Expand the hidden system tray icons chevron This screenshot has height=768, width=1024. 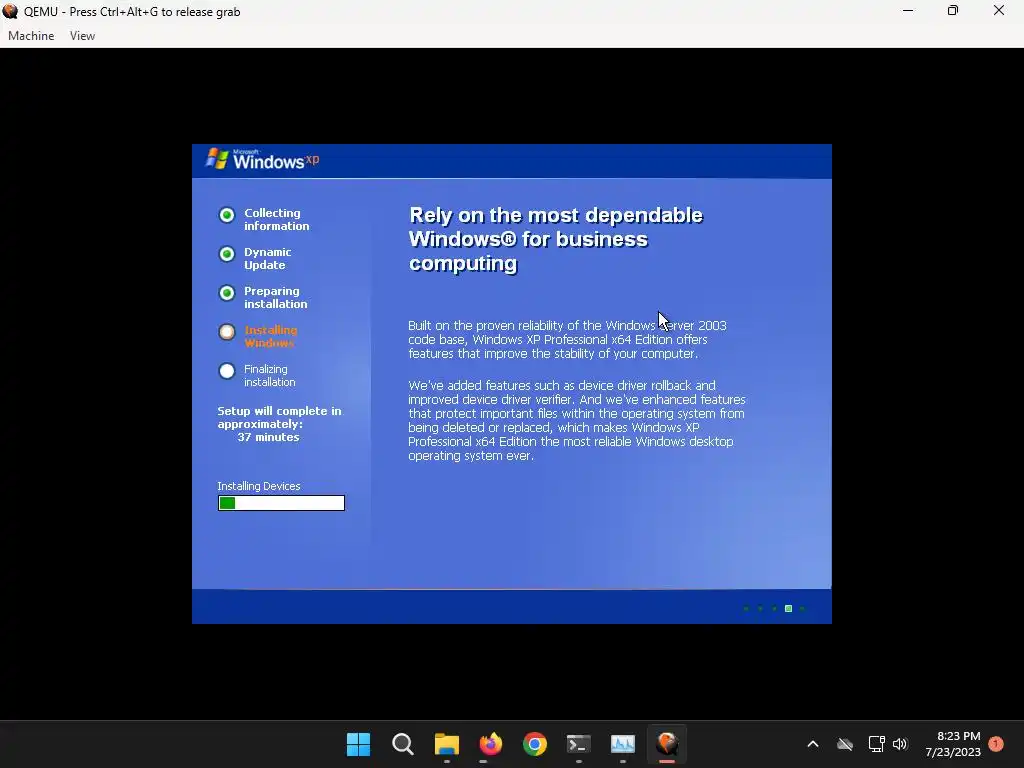coord(813,744)
